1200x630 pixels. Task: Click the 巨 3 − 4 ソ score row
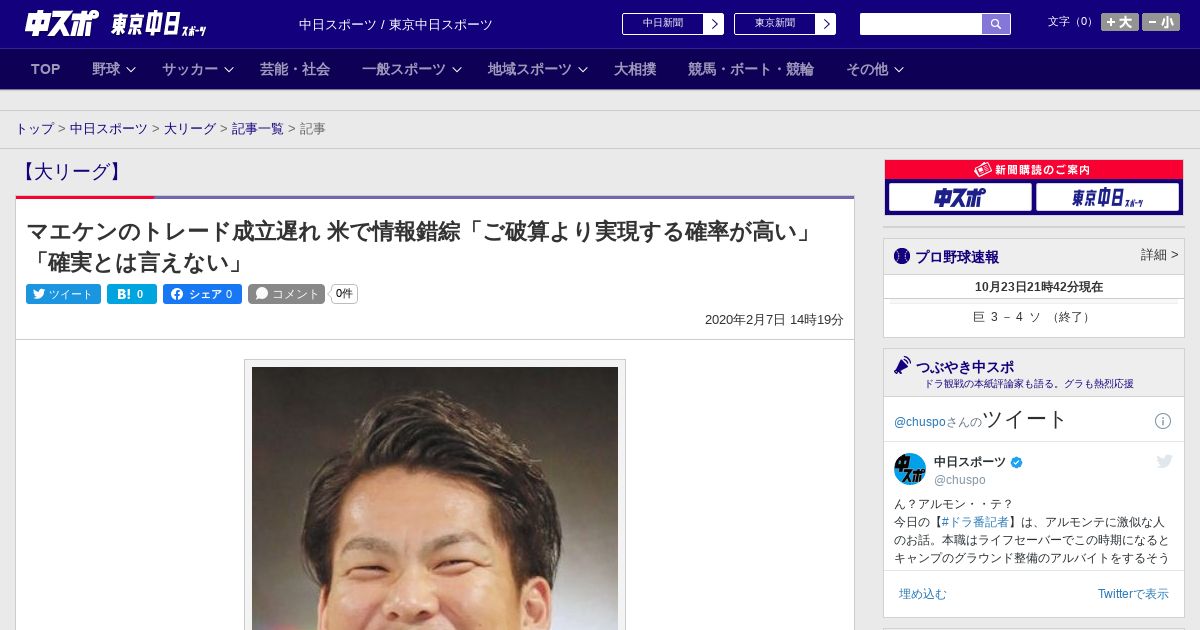click(1033, 317)
